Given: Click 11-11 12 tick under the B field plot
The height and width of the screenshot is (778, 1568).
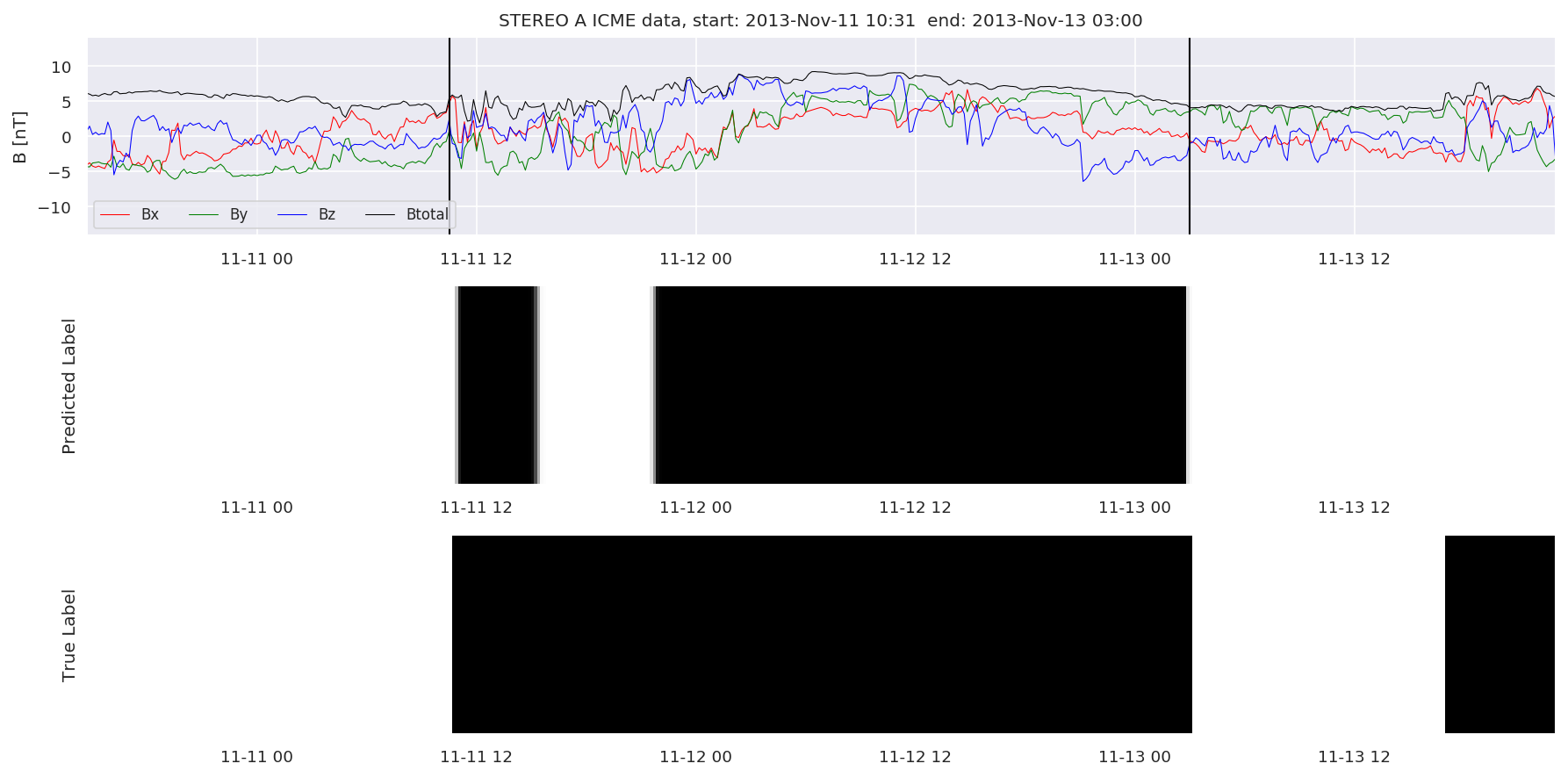Looking at the screenshot, I should [476, 259].
